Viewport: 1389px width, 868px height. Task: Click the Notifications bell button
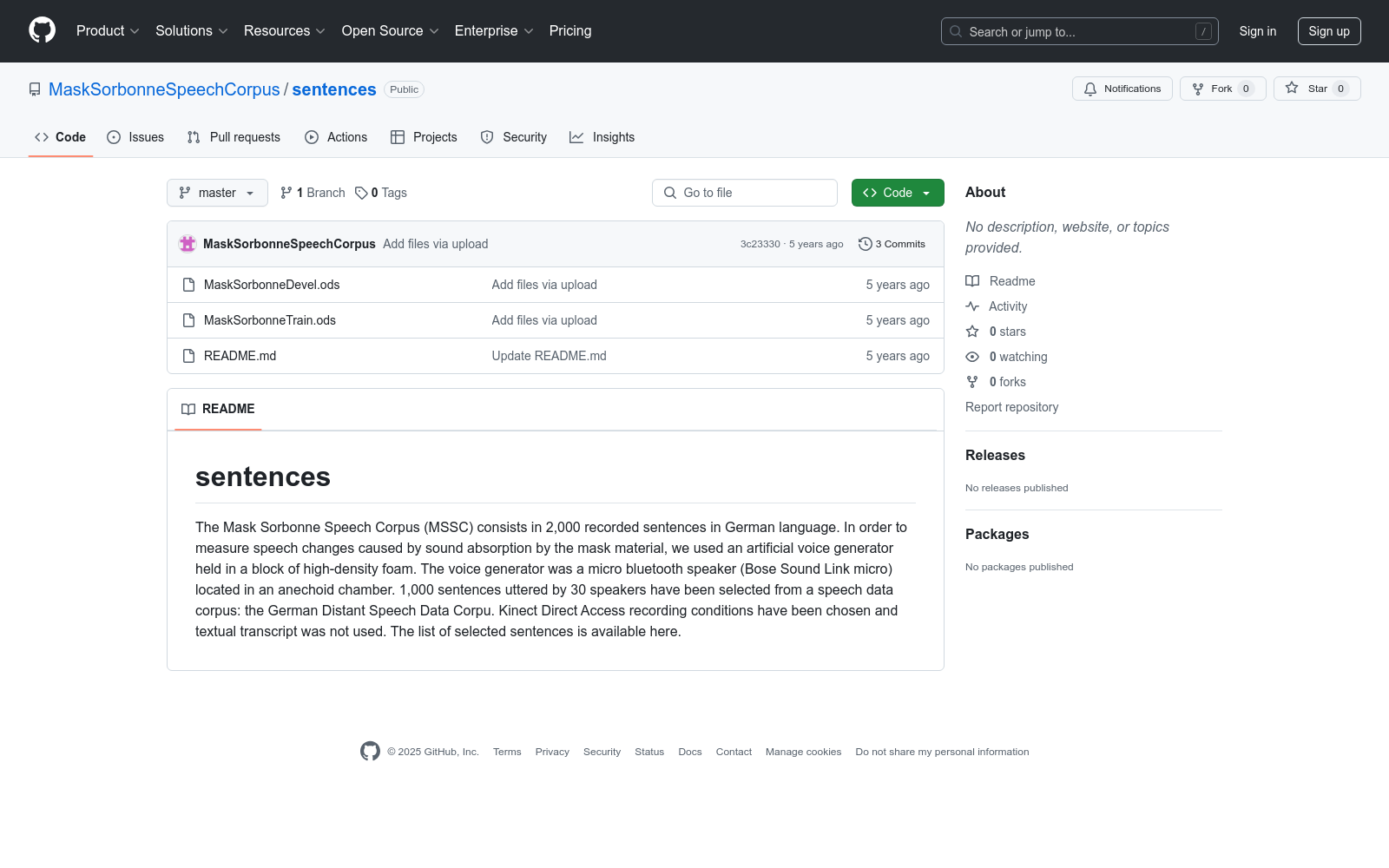coord(1122,89)
